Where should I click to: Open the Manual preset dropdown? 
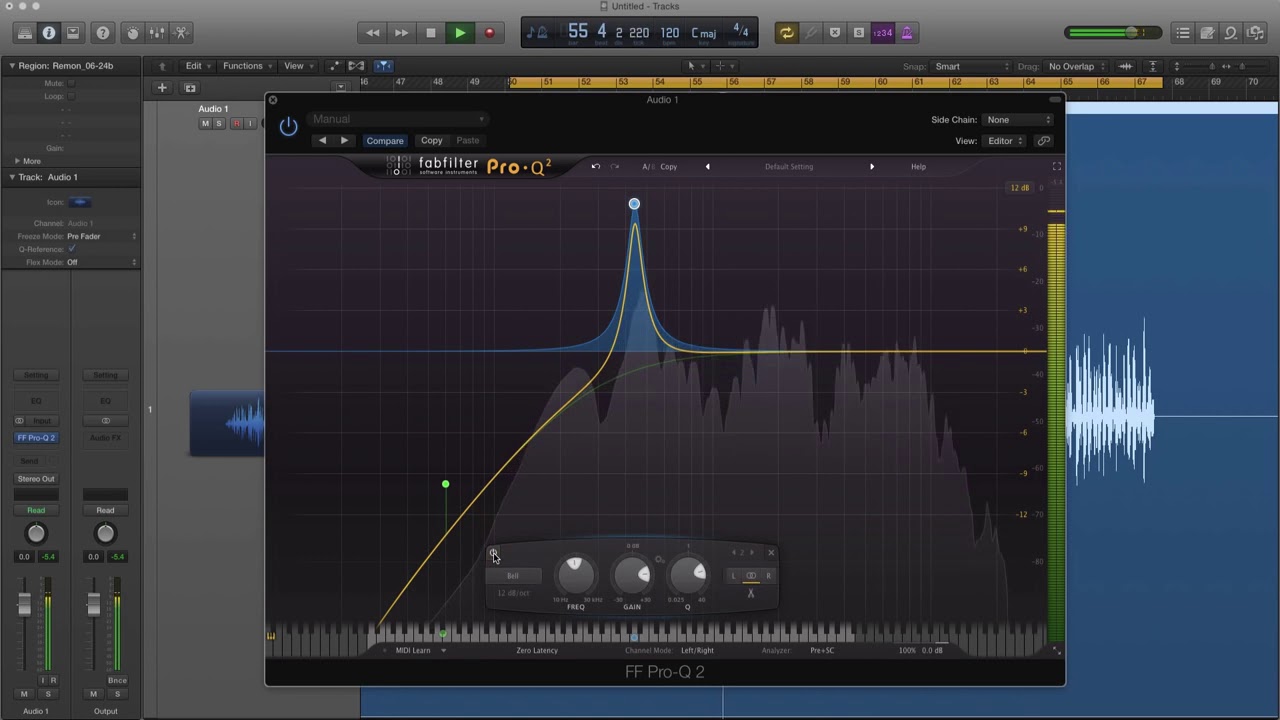click(x=399, y=119)
